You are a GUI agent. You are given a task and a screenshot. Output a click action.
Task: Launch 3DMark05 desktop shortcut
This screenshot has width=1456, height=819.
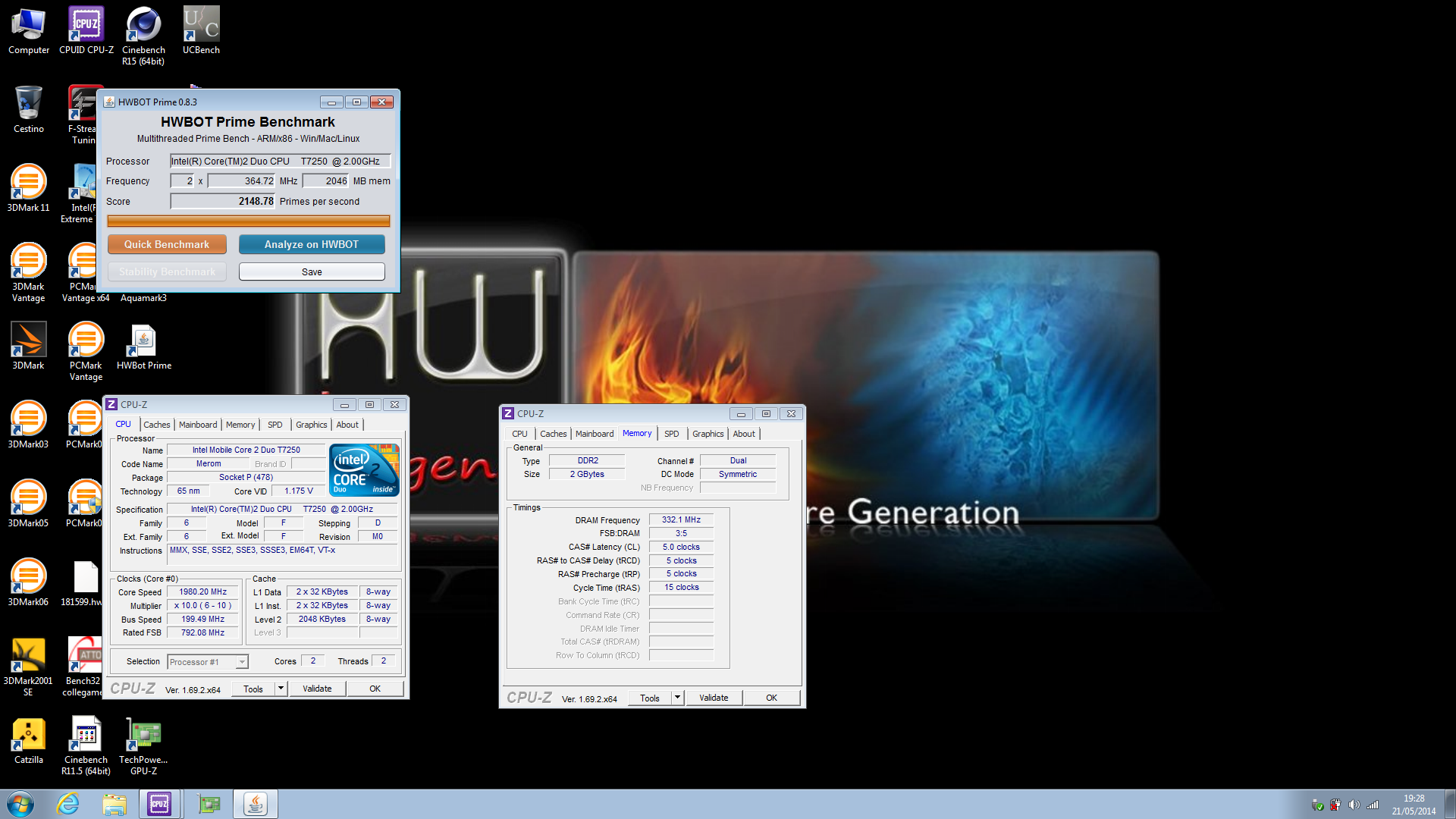pos(28,504)
